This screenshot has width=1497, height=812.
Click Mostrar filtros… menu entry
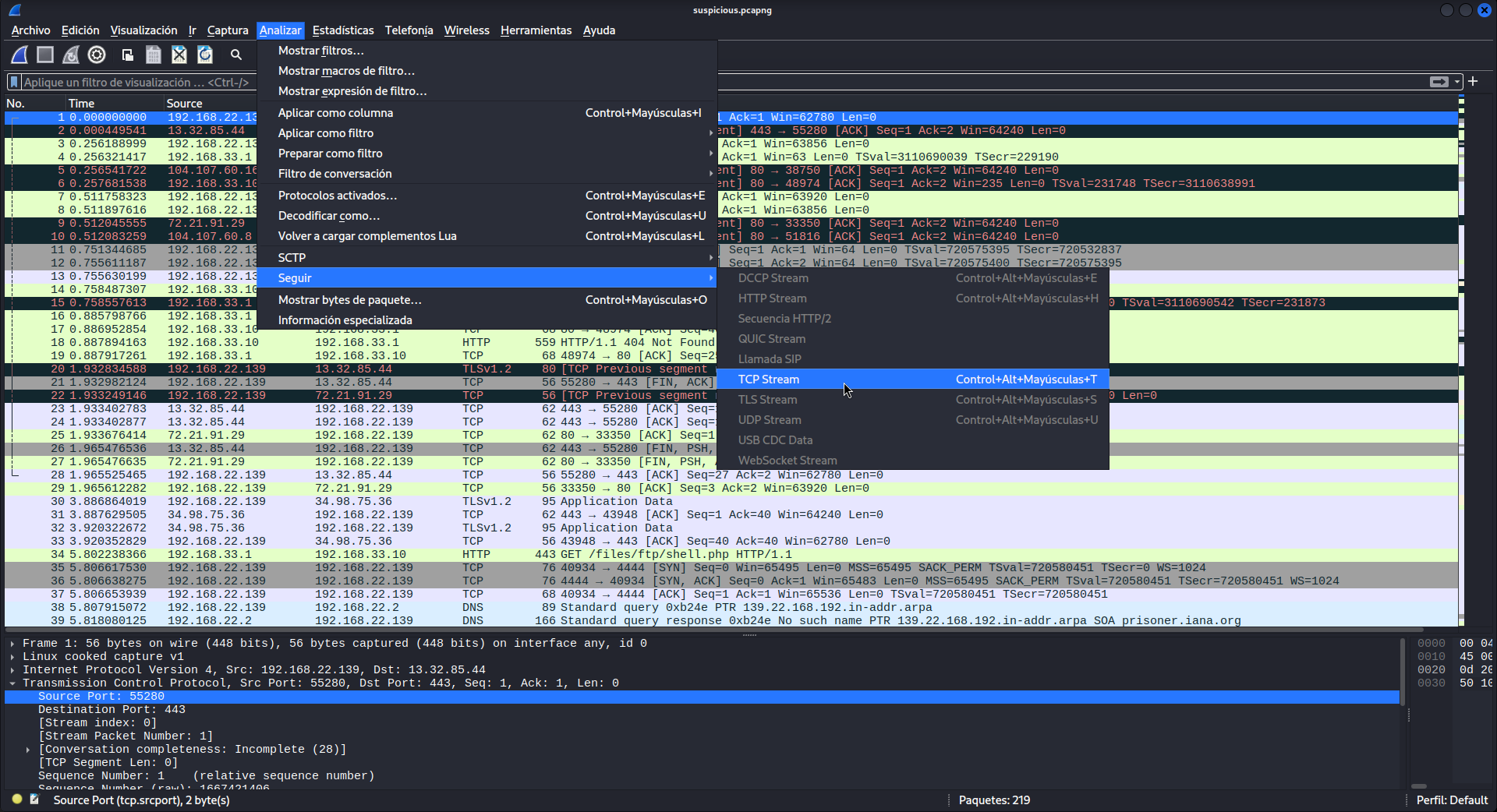point(487,51)
